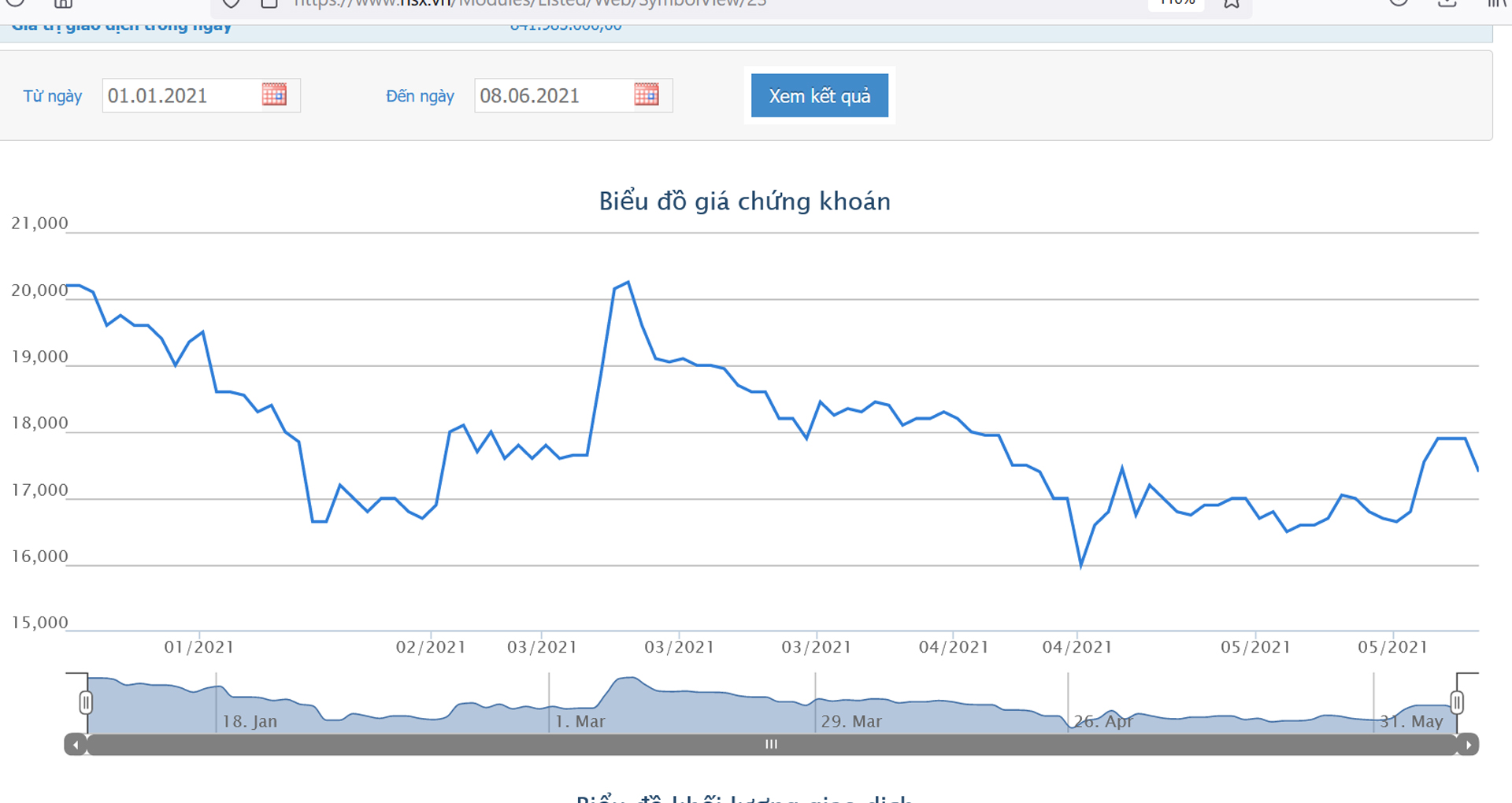Click the 1. Mar marker in the navigator
The image size is (1512, 803).
pyautogui.click(x=580, y=721)
